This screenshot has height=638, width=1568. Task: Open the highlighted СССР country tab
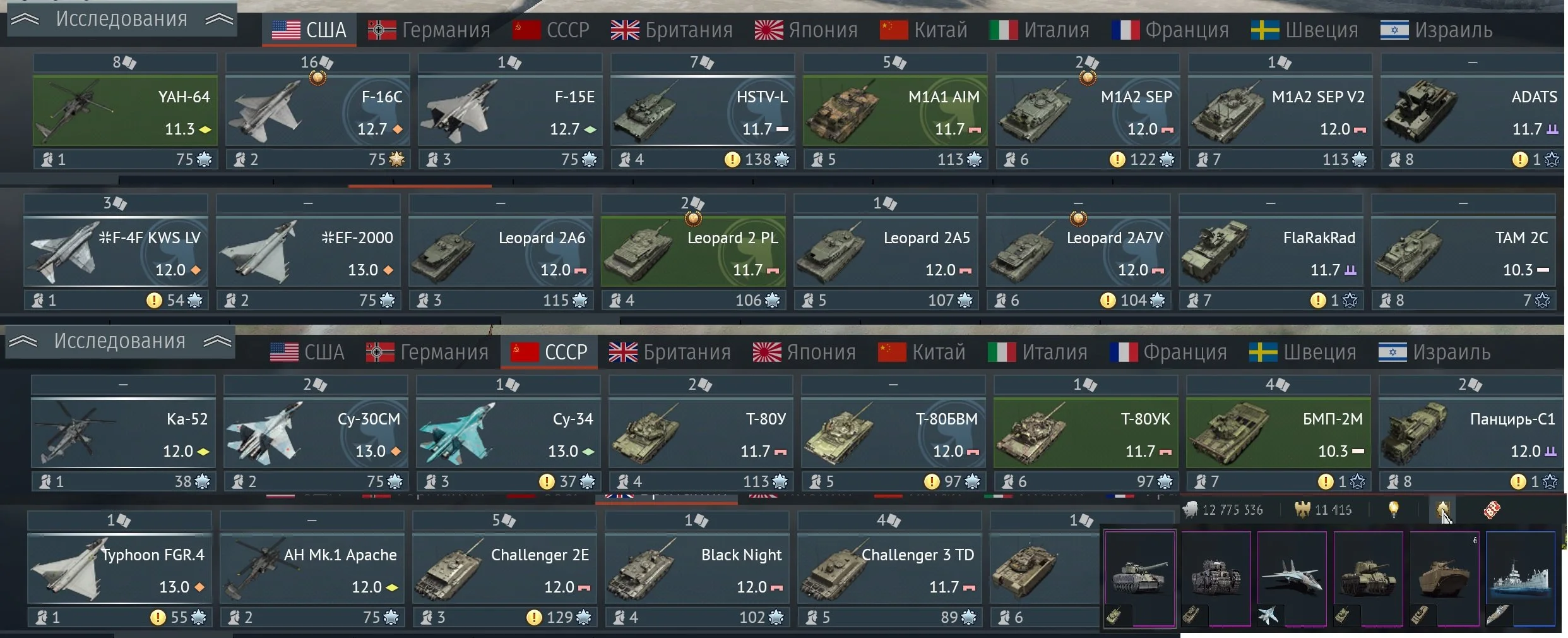[x=549, y=352]
